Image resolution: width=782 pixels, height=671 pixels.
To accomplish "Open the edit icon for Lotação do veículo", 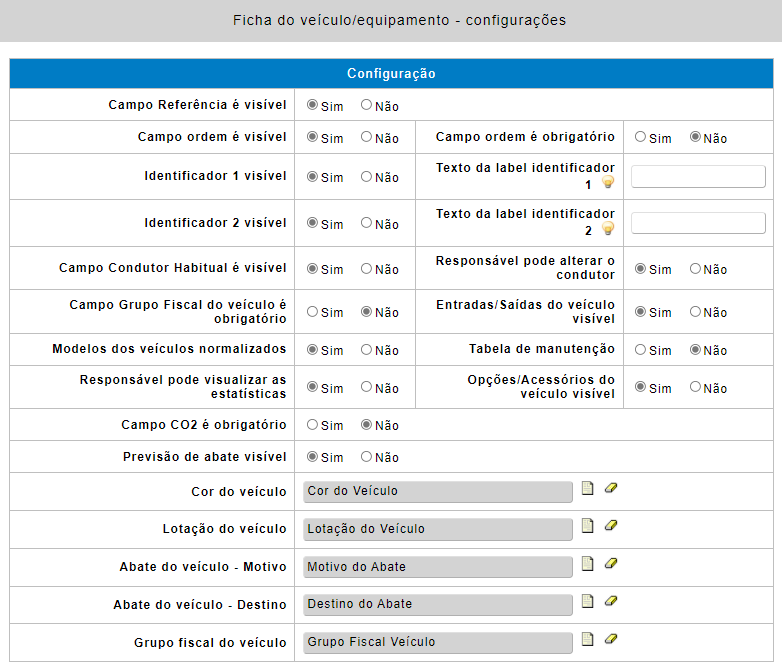I will coord(588,526).
